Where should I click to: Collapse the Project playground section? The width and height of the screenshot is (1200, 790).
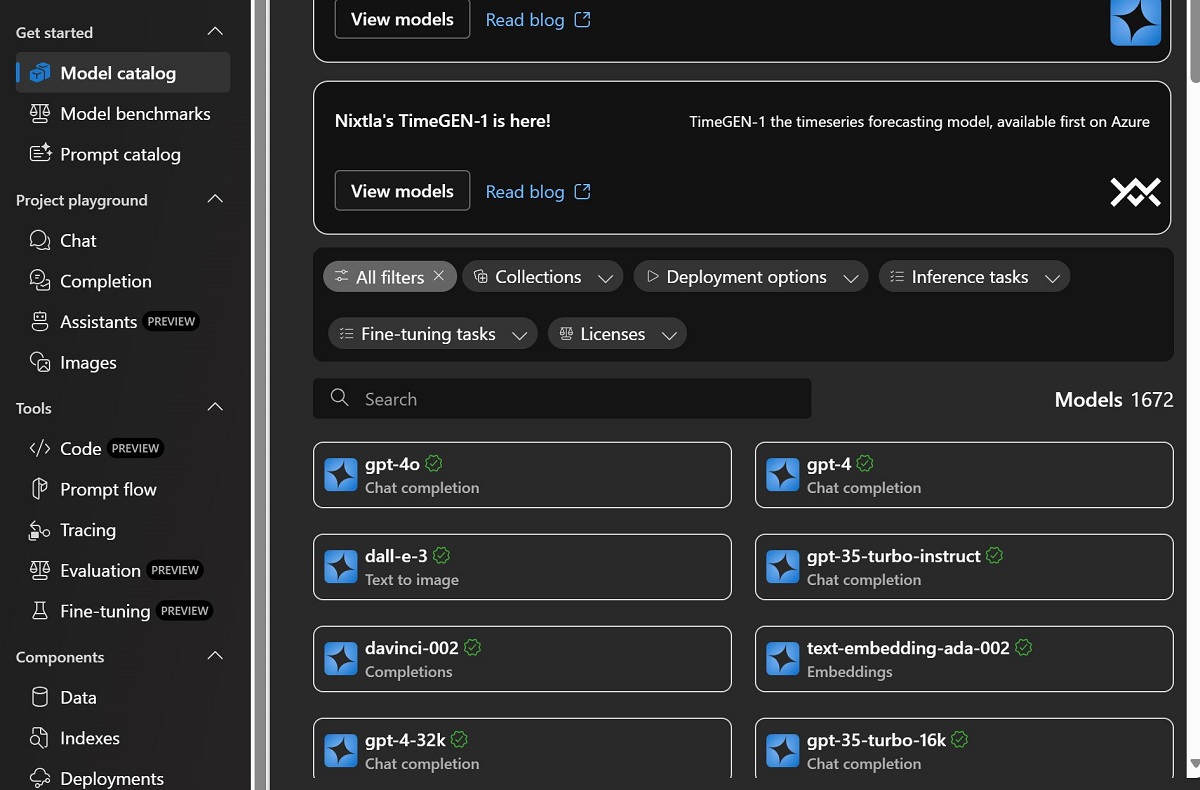point(215,199)
